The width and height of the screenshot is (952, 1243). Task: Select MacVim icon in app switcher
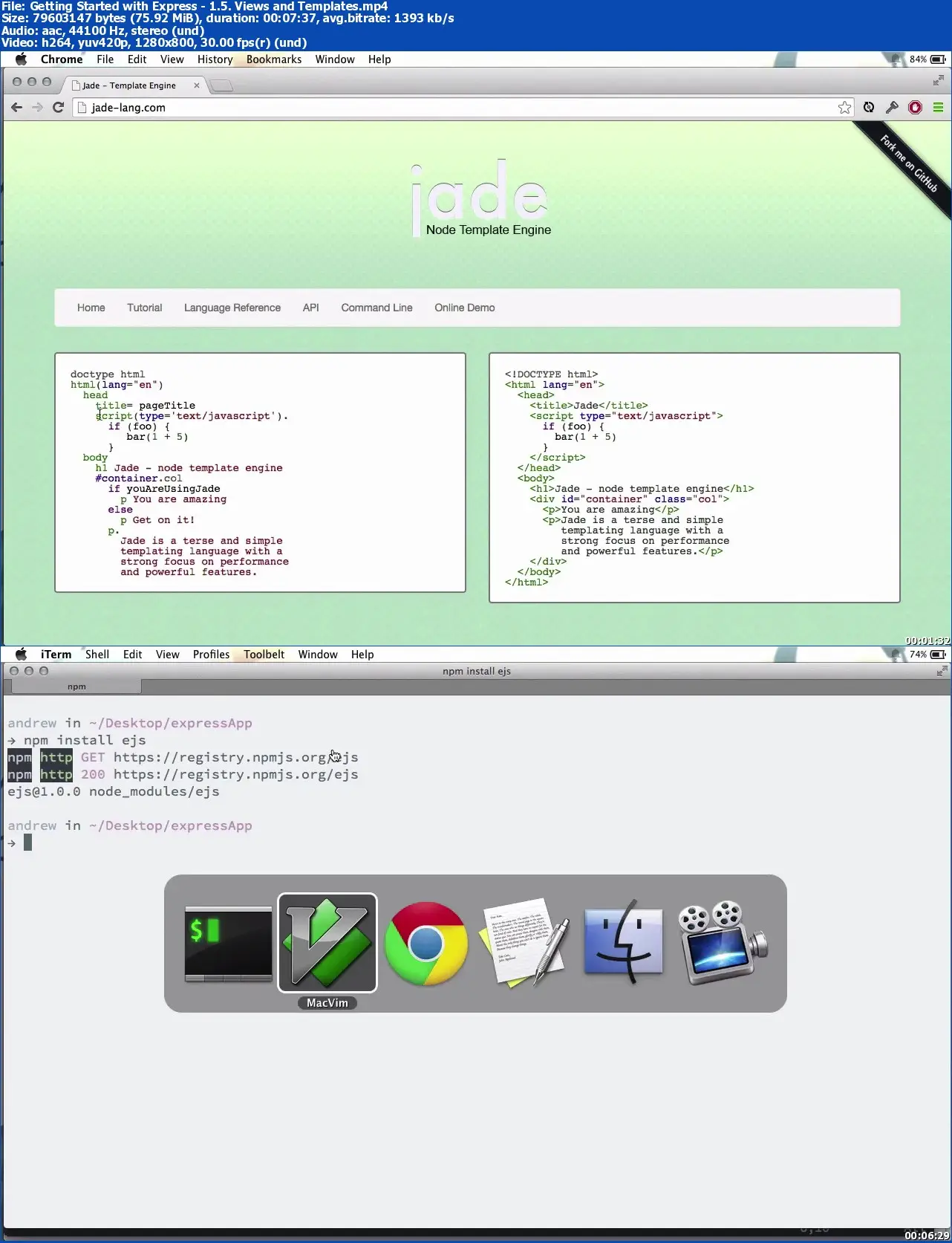327,944
